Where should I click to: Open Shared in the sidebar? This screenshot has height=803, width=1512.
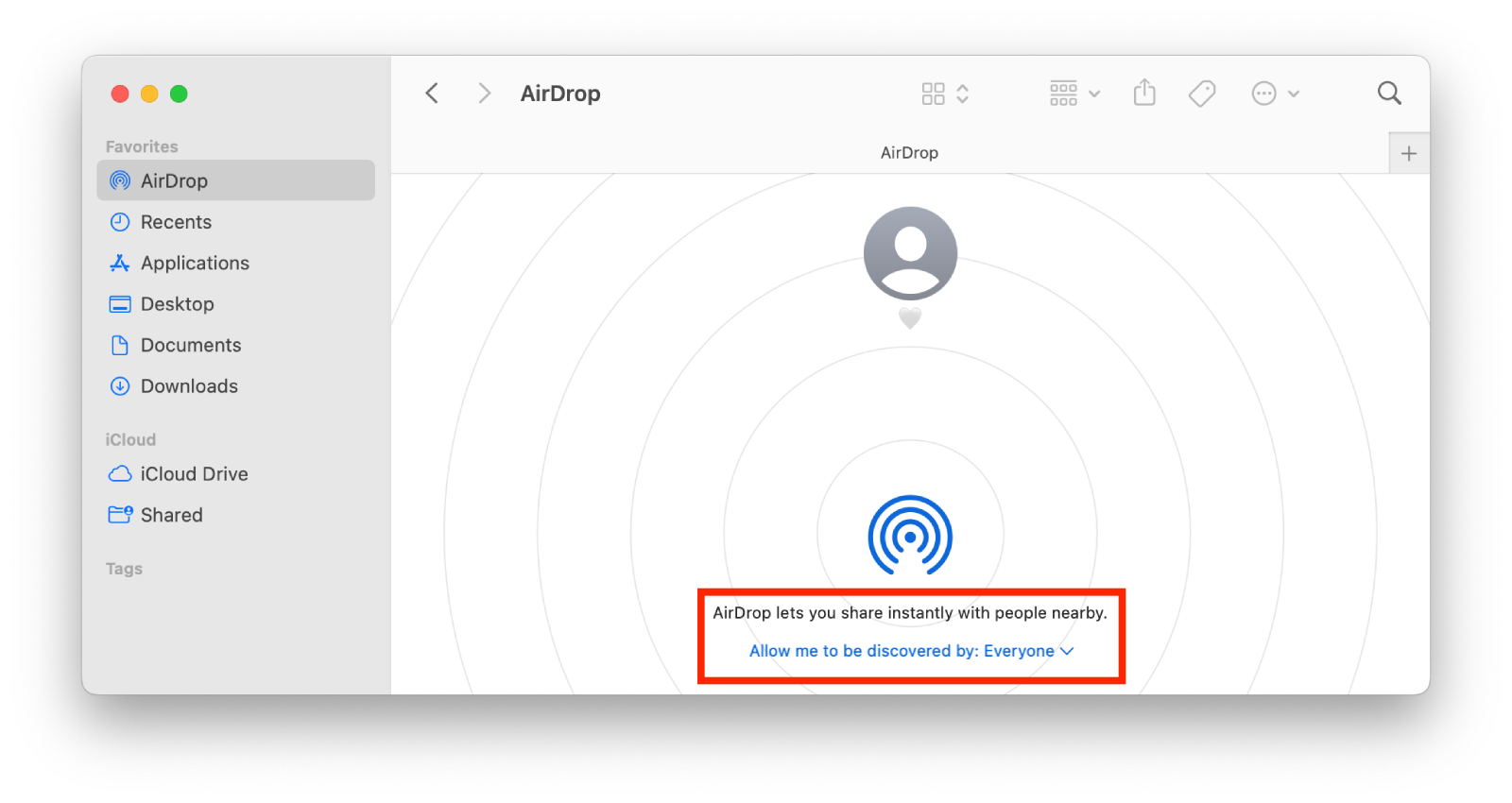pos(236,515)
